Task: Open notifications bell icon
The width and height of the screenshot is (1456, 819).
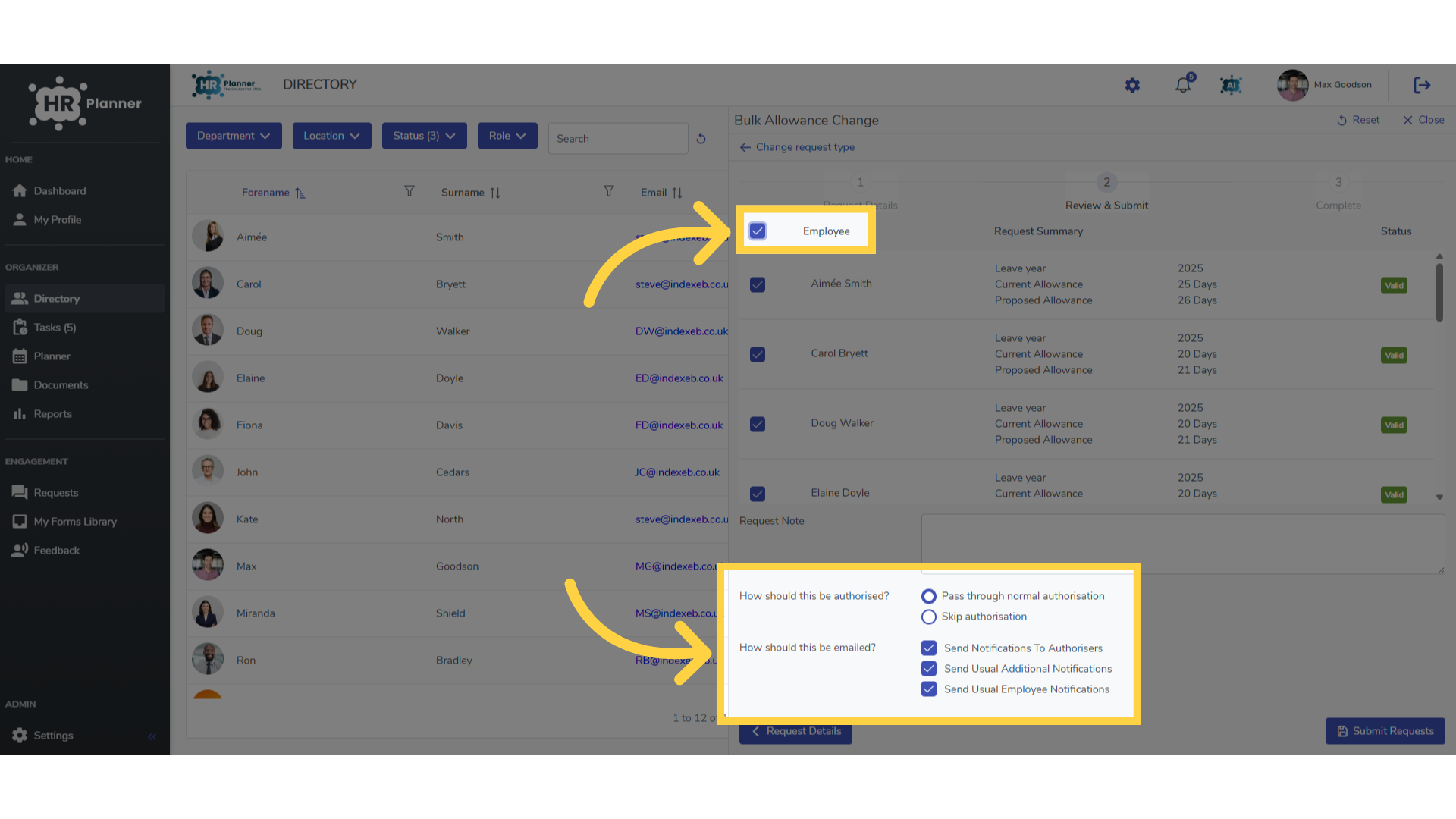Action: (1183, 84)
